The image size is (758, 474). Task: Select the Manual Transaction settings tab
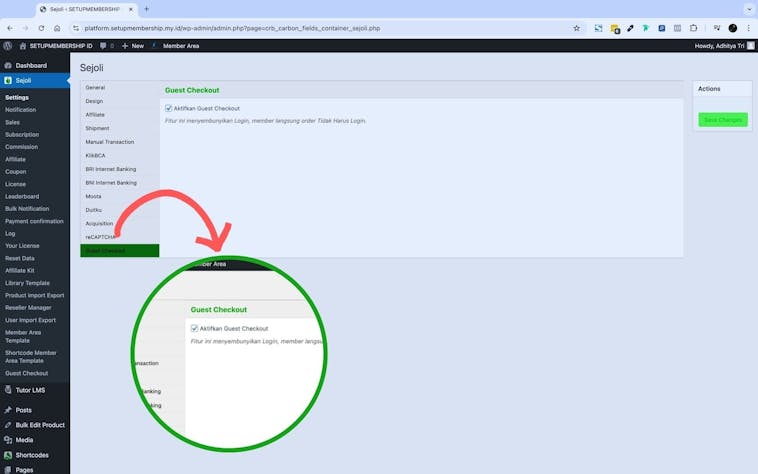pos(112,142)
